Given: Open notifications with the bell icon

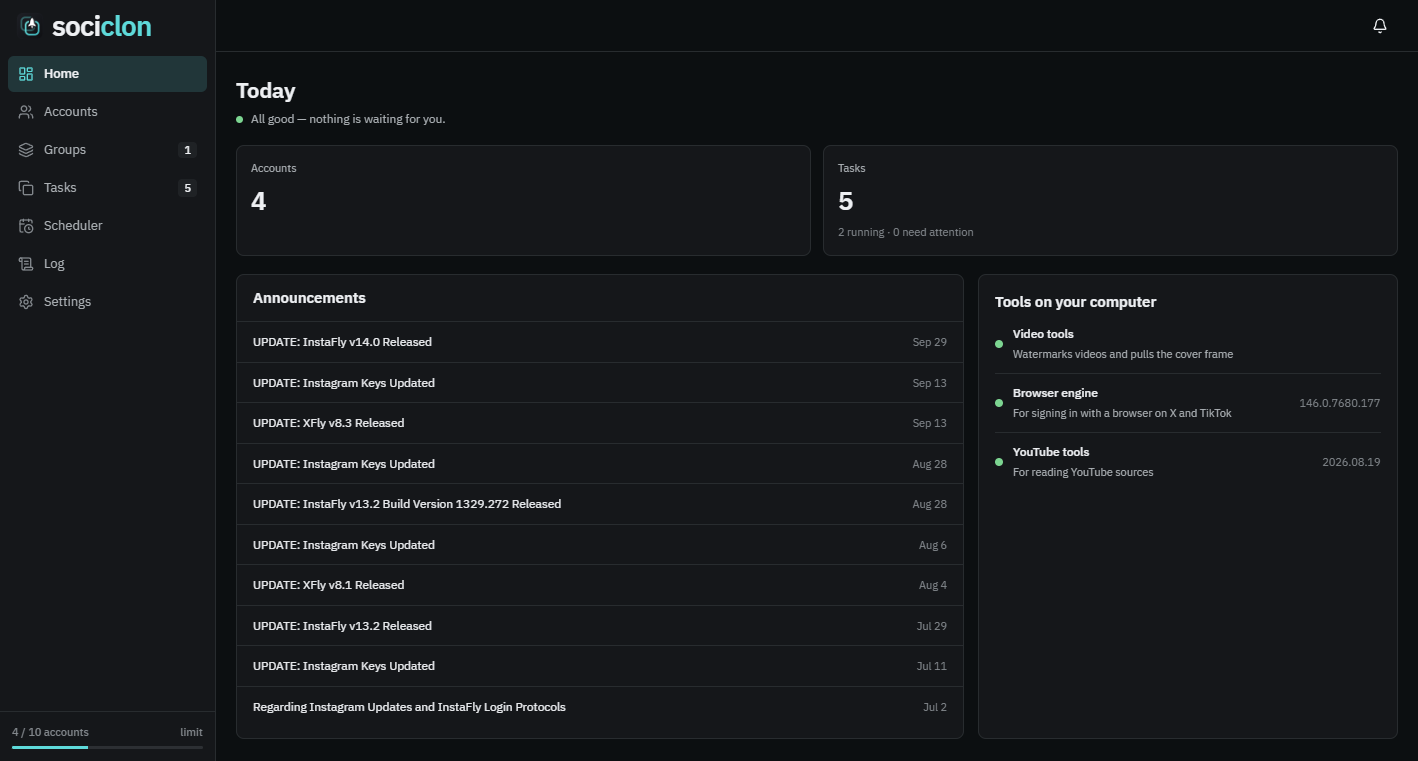Looking at the screenshot, I should tap(1380, 26).
